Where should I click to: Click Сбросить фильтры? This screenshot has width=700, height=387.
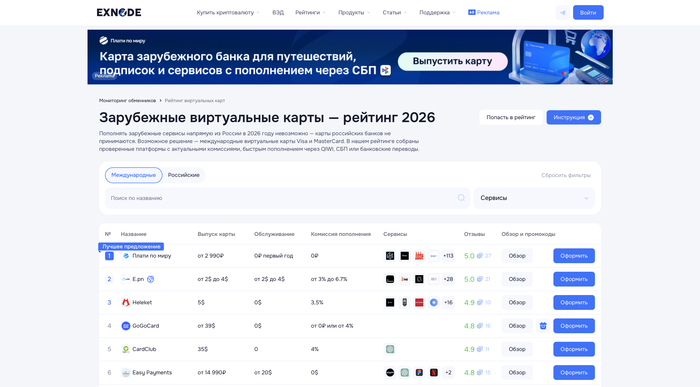(566, 175)
